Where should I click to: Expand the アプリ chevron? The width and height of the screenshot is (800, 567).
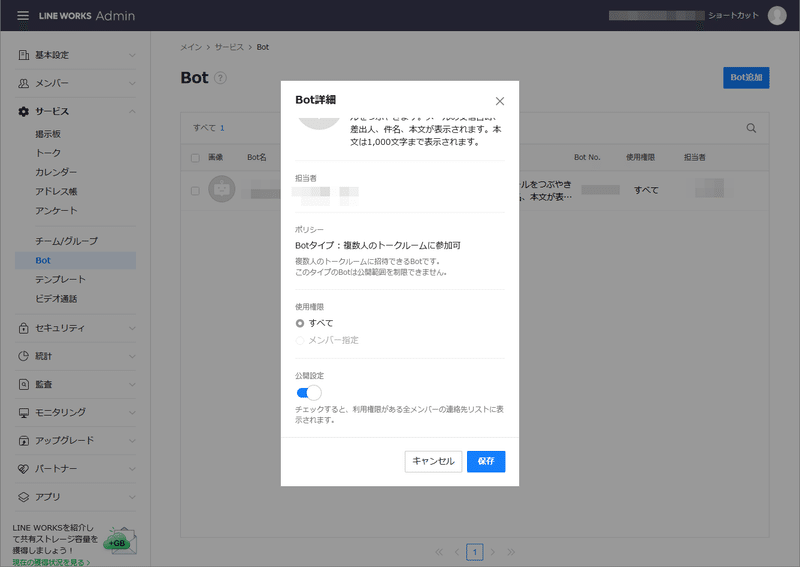[132, 497]
